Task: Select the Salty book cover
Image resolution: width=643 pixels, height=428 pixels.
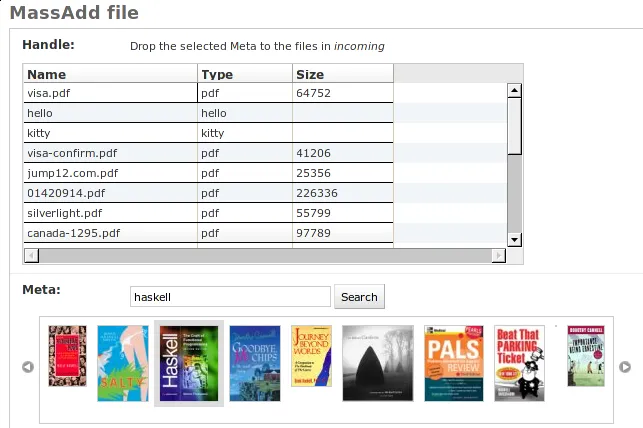Action: pos(122,363)
